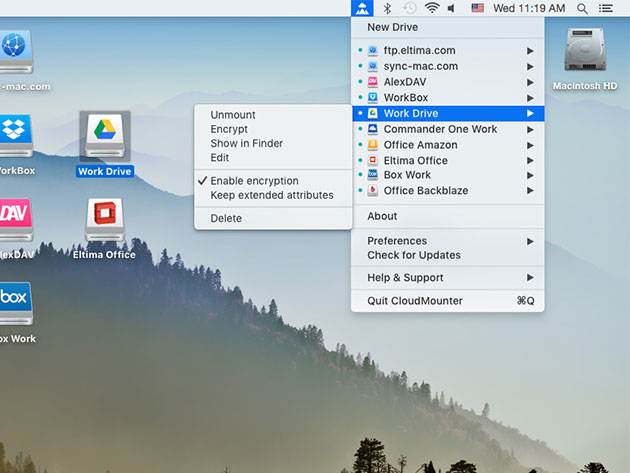
Task: Expand WorkBox submenu arrow
Action: pos(530,98)
